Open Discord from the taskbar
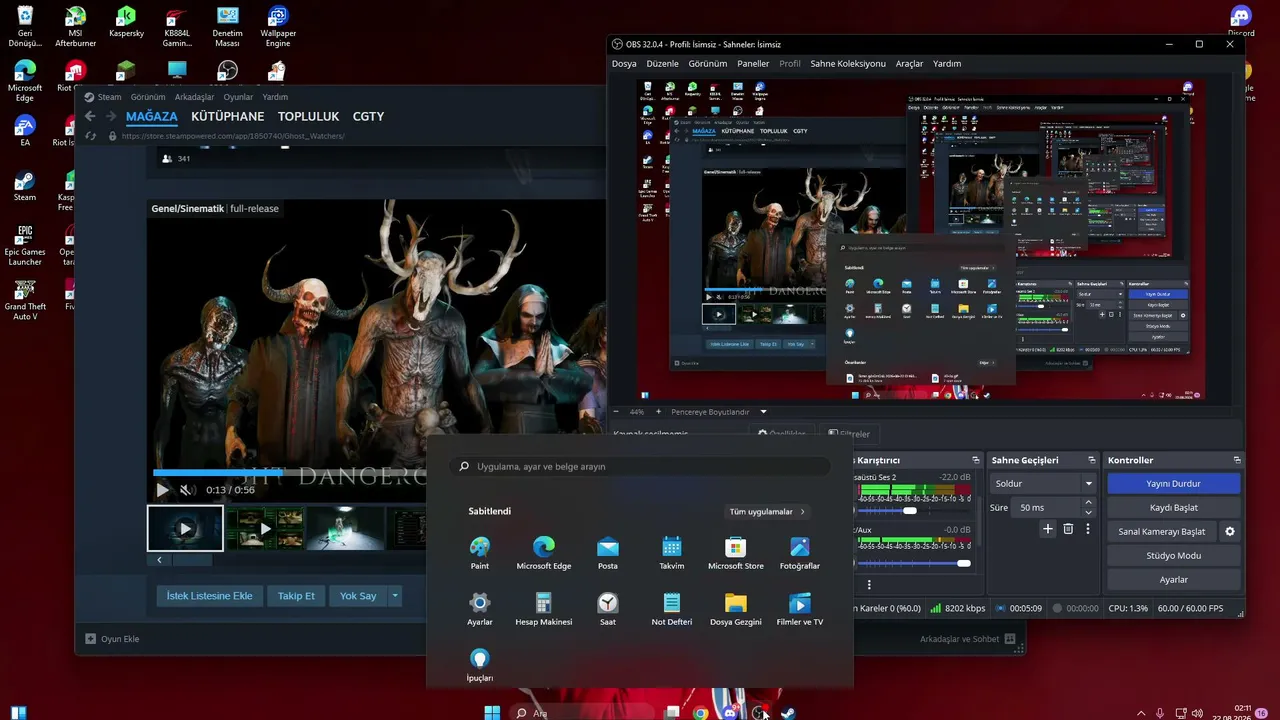 (730, 713)
